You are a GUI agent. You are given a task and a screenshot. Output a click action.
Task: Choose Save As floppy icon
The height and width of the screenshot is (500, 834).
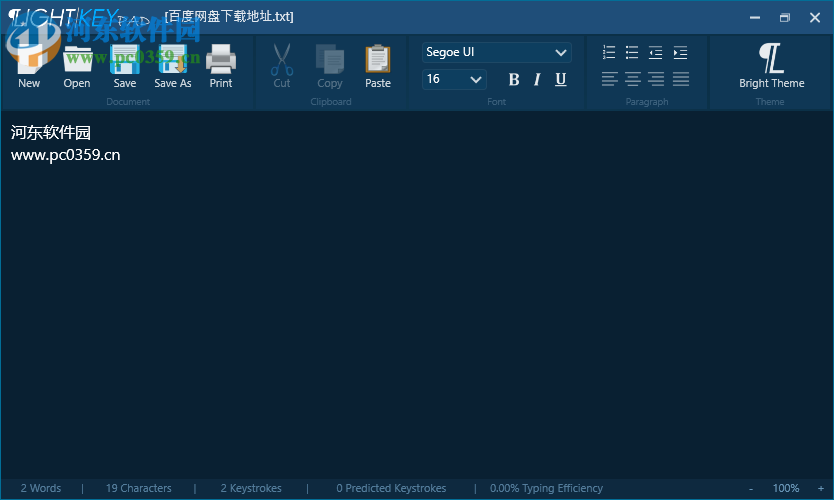[x=173, y=66]
